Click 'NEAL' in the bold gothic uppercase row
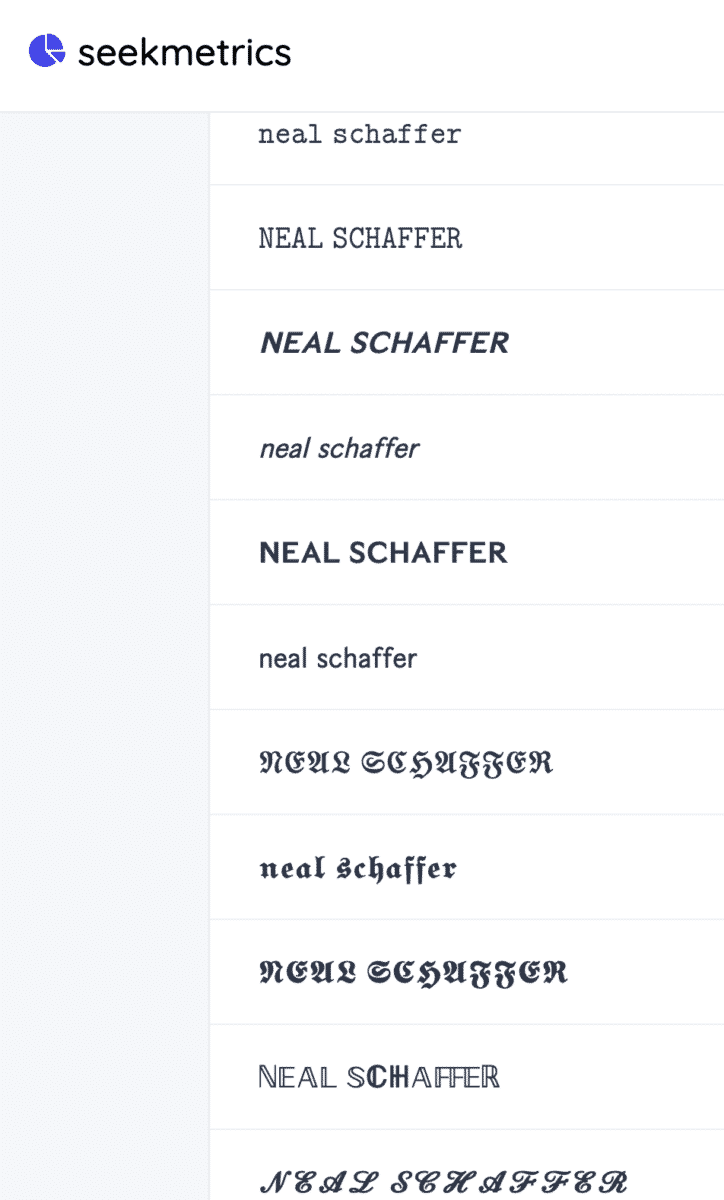Viewport: 724px width, 1200px height. 301,972
